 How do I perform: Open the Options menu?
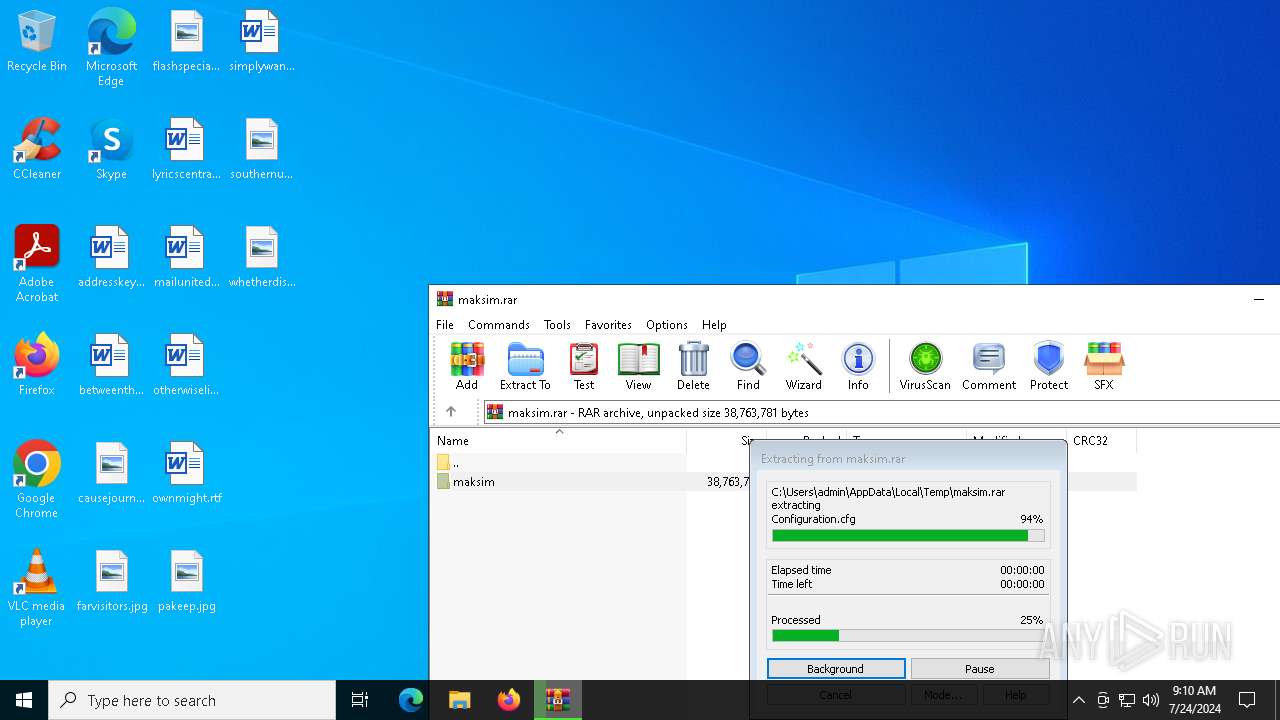pyautogui.click(x=666, y=325)
